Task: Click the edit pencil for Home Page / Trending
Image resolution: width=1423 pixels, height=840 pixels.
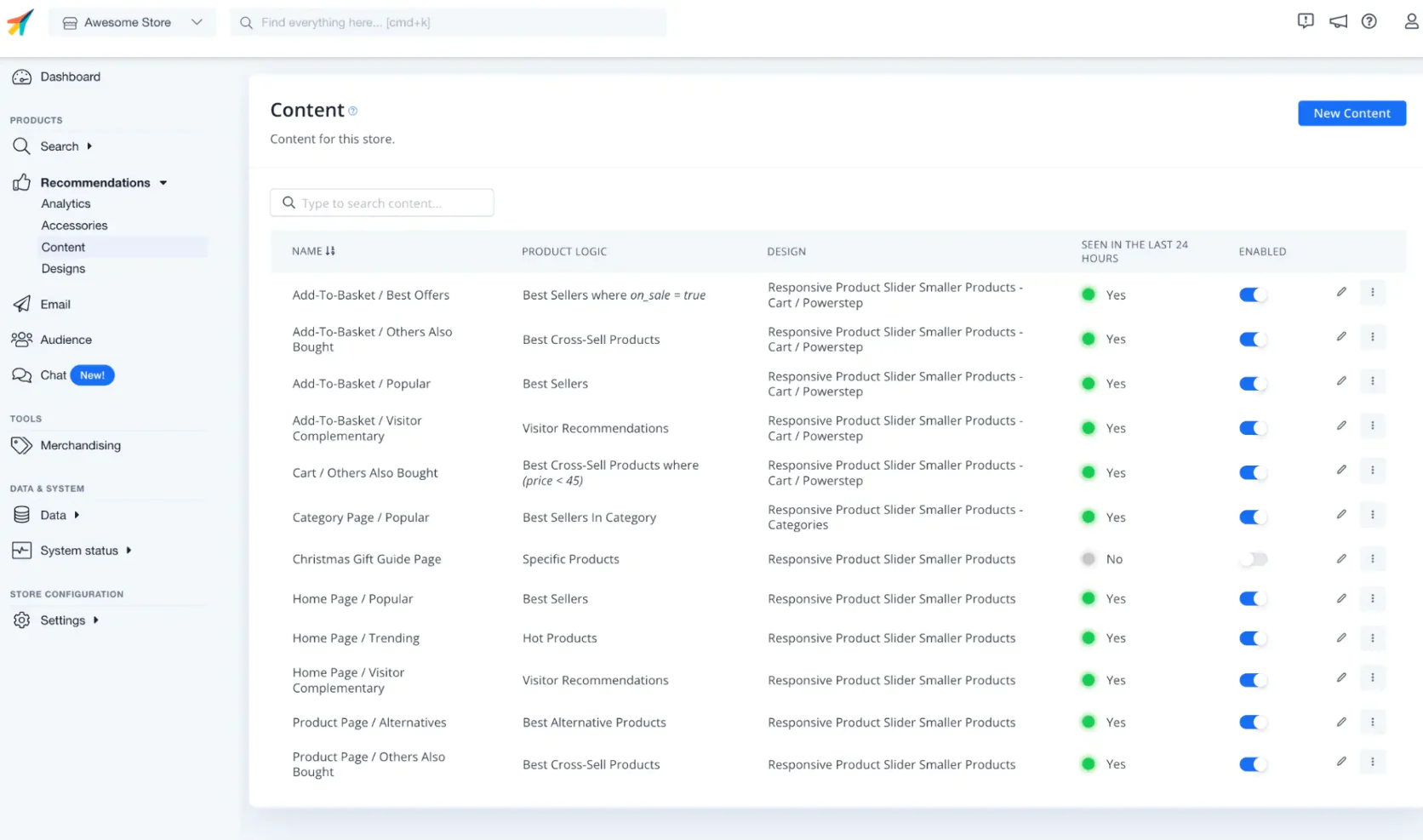Action: pyautogui.click(x=1341, y=637)
